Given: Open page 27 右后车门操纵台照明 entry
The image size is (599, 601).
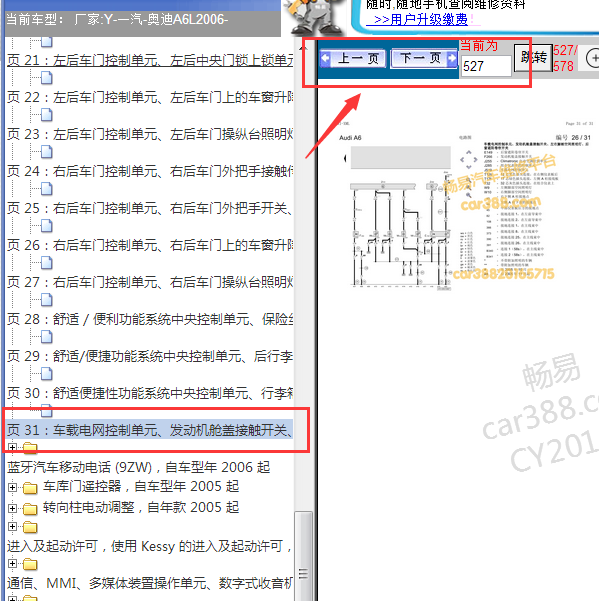Looking at the screenshot, I should 150,282.
